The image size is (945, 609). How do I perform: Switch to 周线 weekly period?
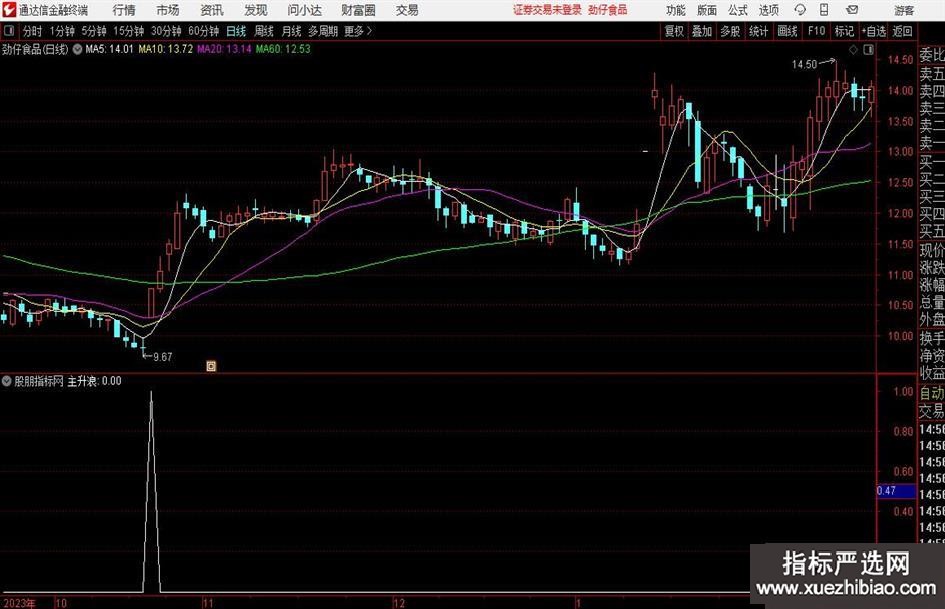[263, 31]
